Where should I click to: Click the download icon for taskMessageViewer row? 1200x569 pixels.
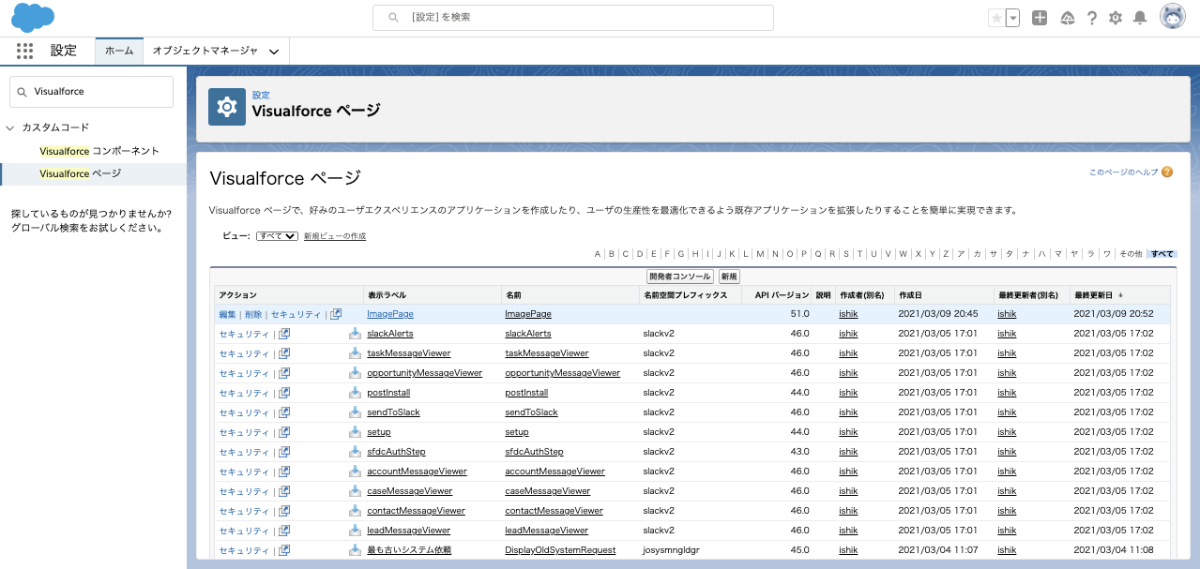[355, 353]
